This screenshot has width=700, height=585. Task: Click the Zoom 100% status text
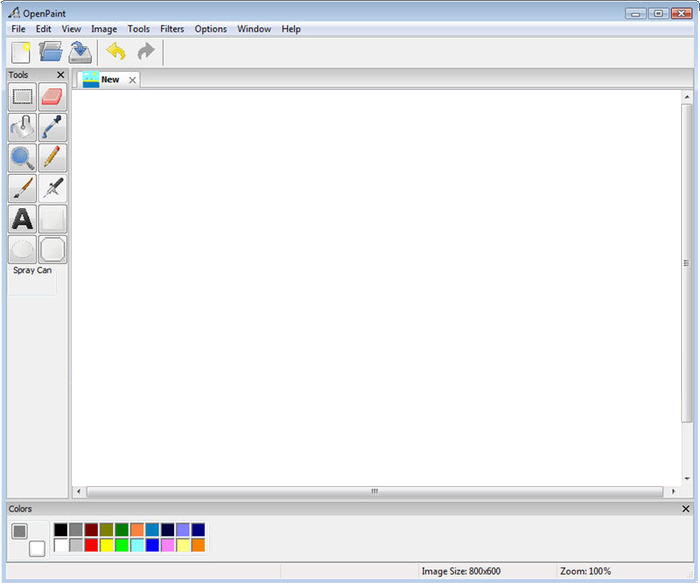click(585, 571)
